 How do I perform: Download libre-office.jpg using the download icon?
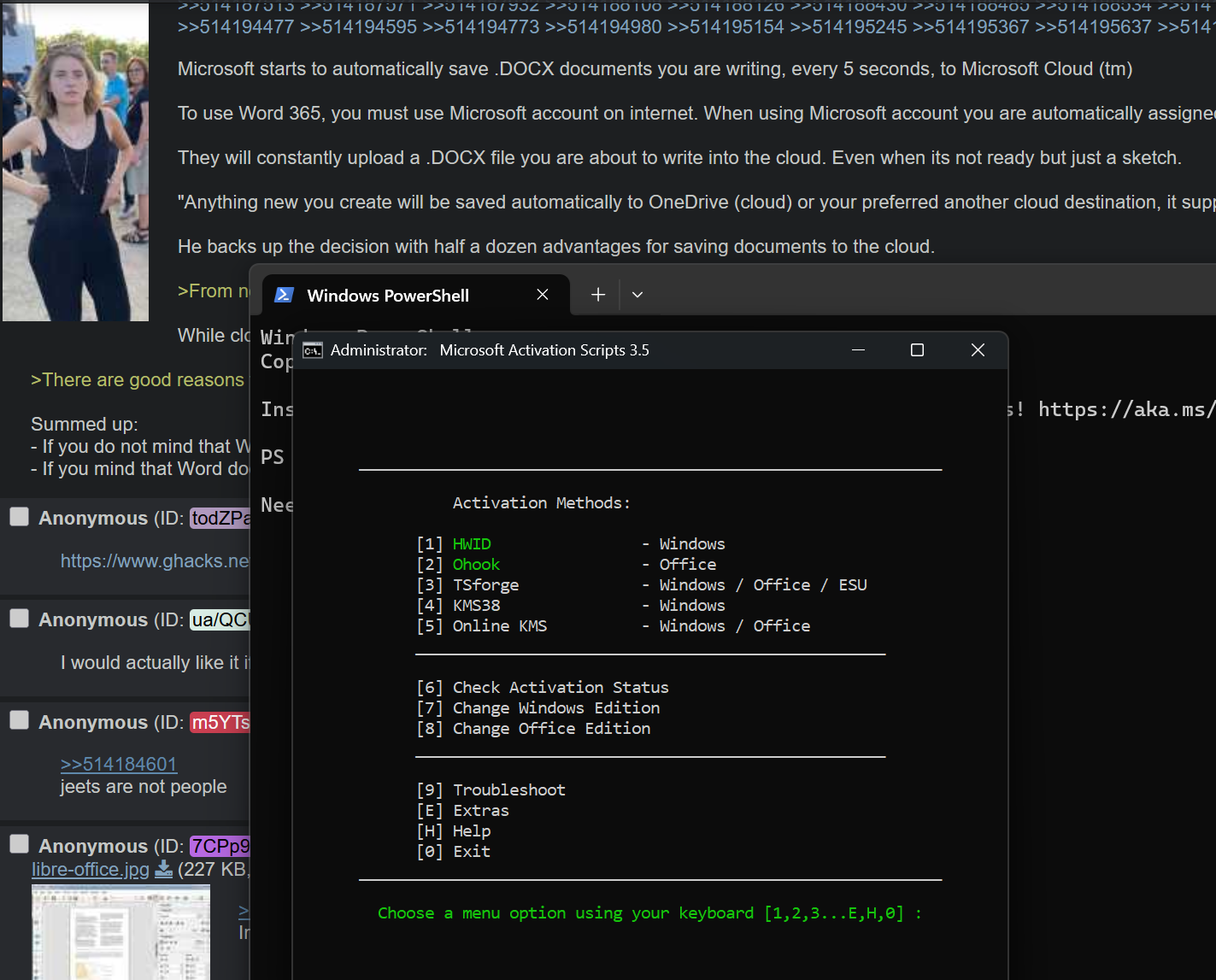[163, 870]
